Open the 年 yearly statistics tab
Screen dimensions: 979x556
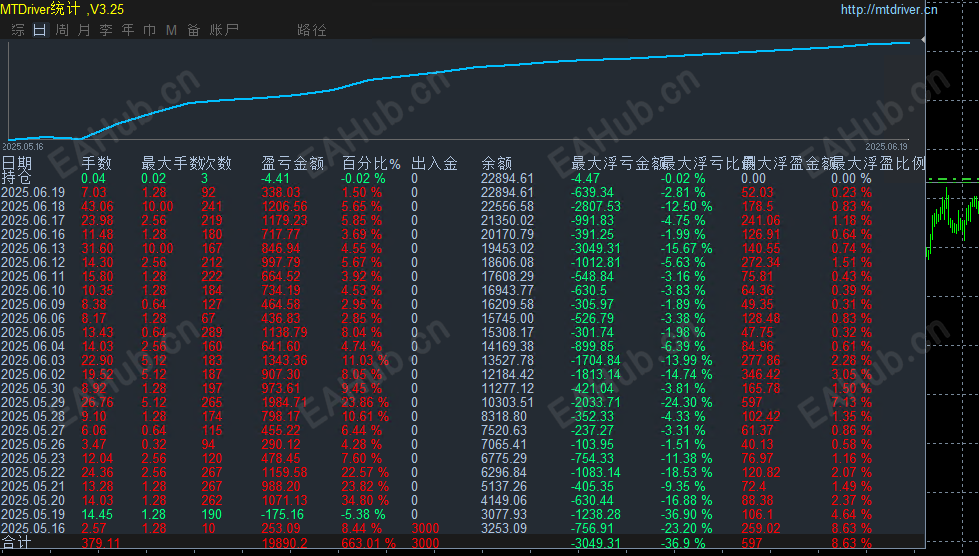point(127,30)
